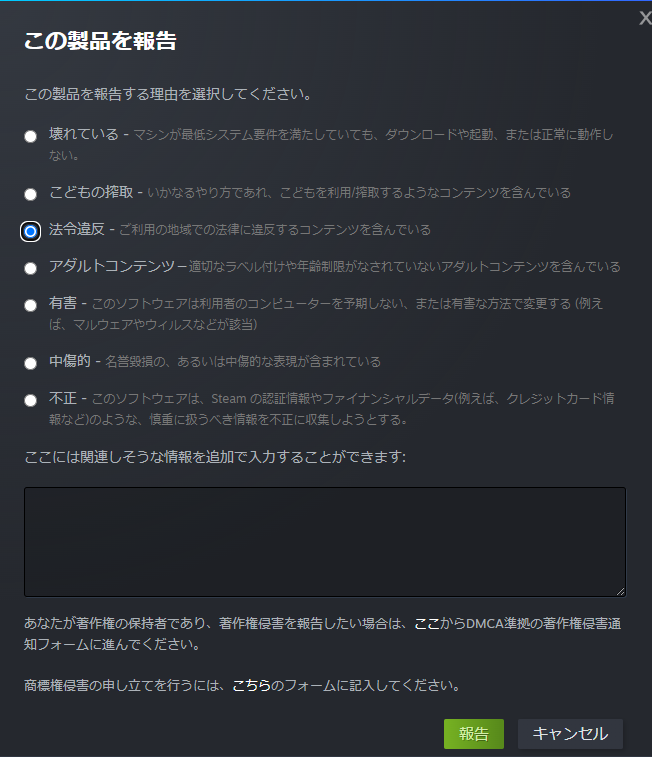Click the bold アダルトコンテンツ label text
This screenshot has height=757, width=652.
pos(112,266)
